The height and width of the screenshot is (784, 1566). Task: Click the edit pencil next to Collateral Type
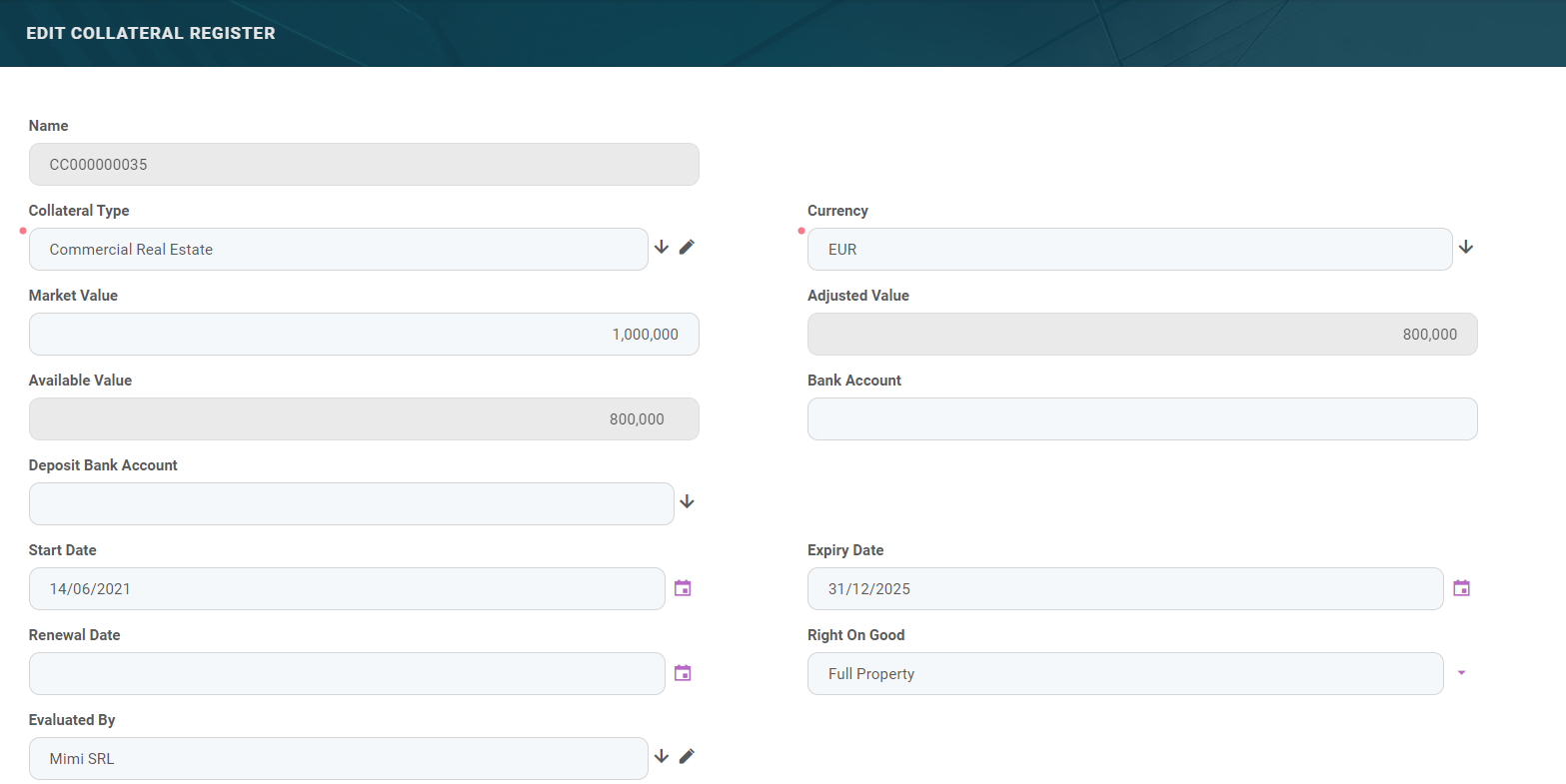pos(687,247)
